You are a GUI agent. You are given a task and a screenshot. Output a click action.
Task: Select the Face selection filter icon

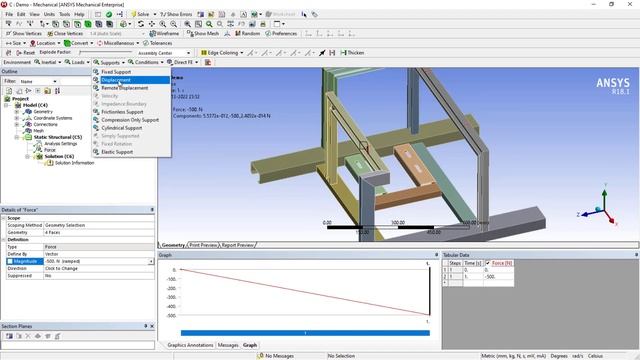point(77,24)
